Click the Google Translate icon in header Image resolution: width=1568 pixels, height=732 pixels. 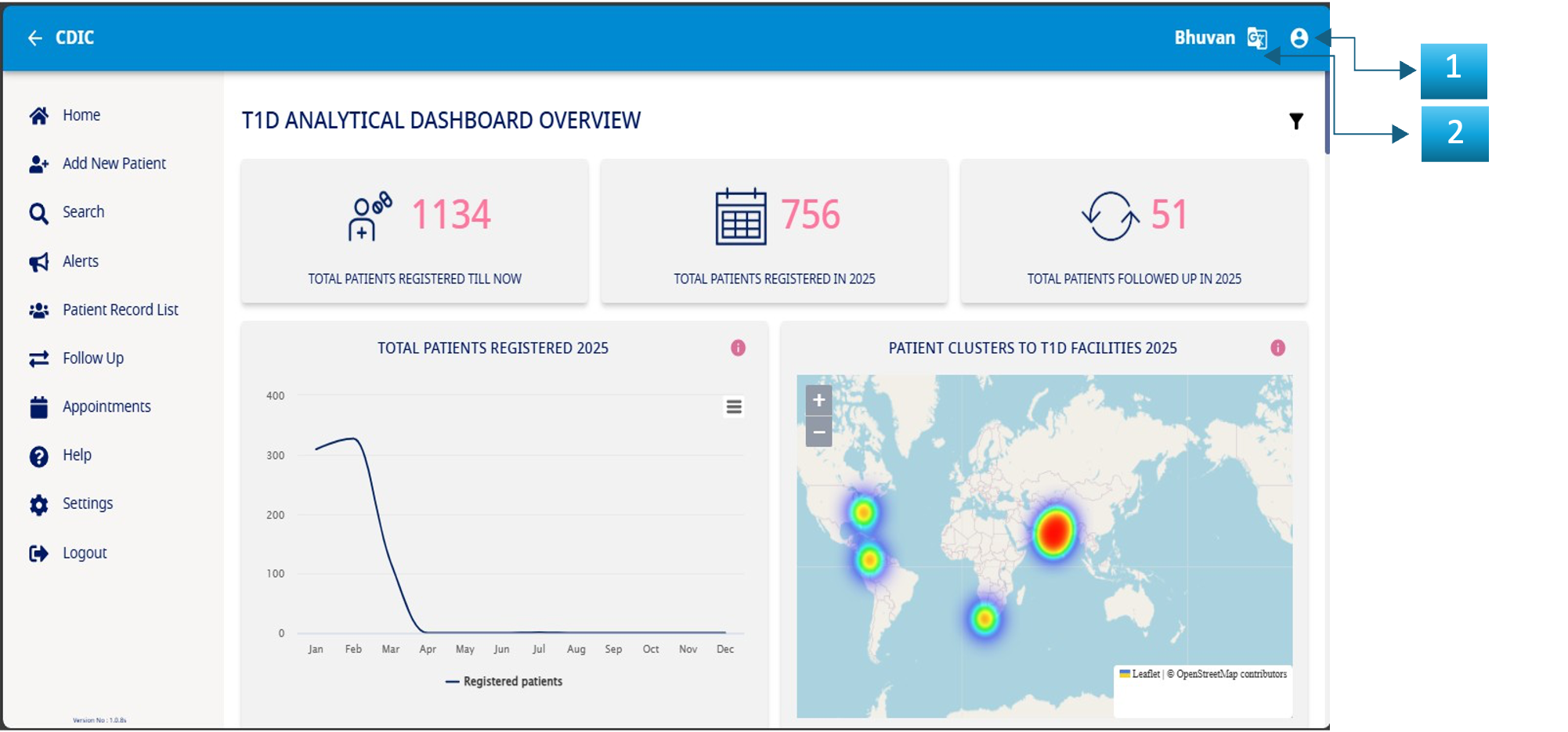click(x=1257, y=38)
